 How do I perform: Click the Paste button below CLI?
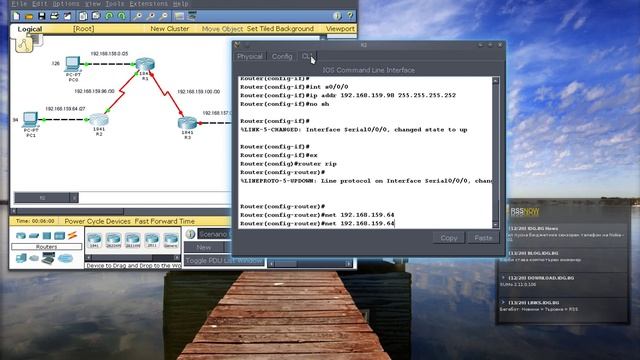point(483,238)
